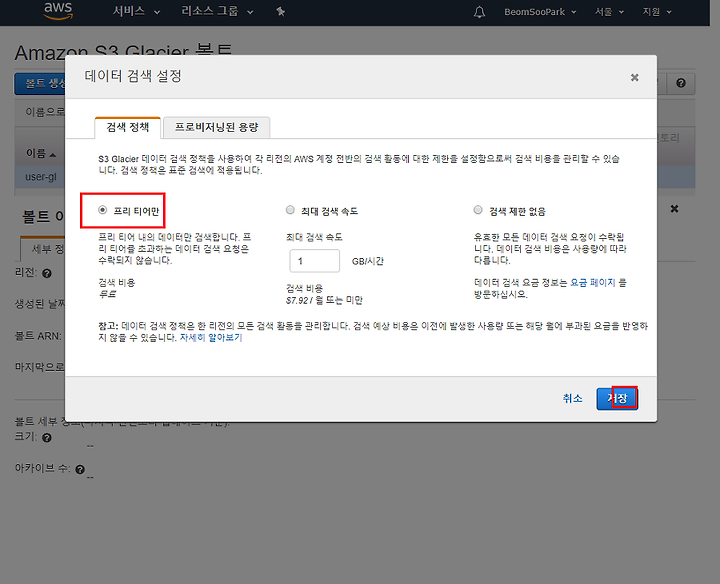Sort by 이름 column header

coord(40,153)
